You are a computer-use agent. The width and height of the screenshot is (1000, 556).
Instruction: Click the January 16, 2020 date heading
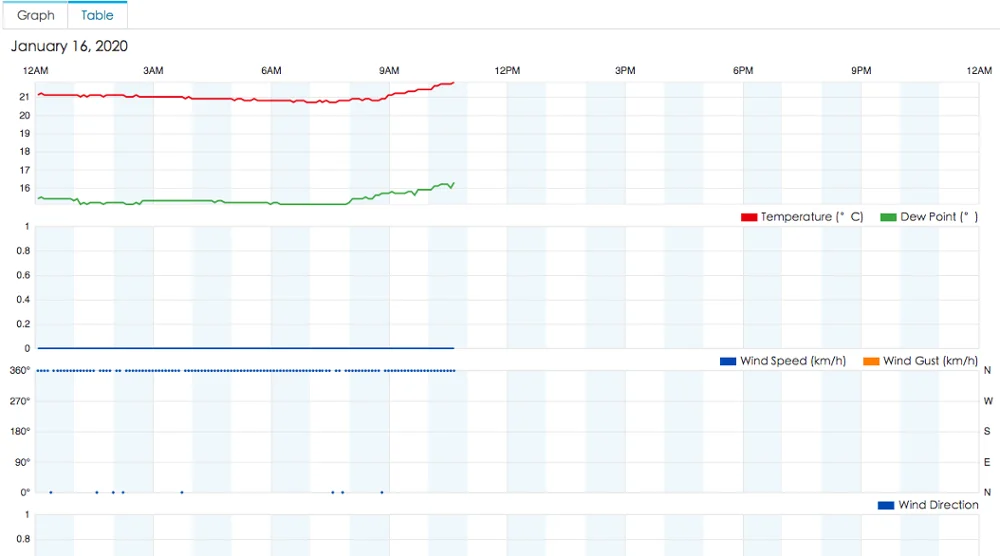click(x=69, y=46)
